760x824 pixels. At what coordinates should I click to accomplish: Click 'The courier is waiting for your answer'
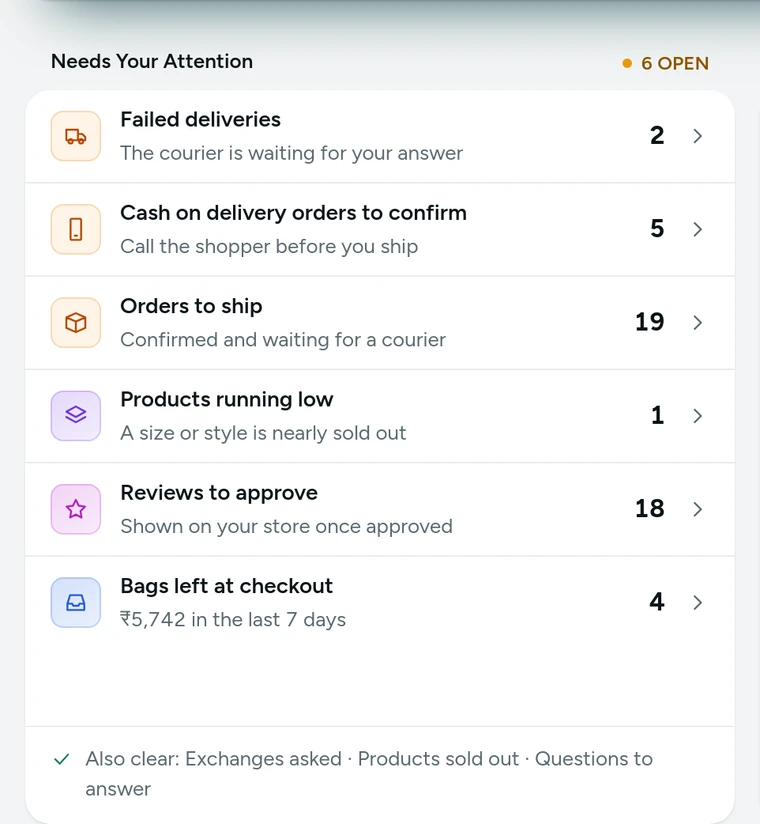(291, 153)
